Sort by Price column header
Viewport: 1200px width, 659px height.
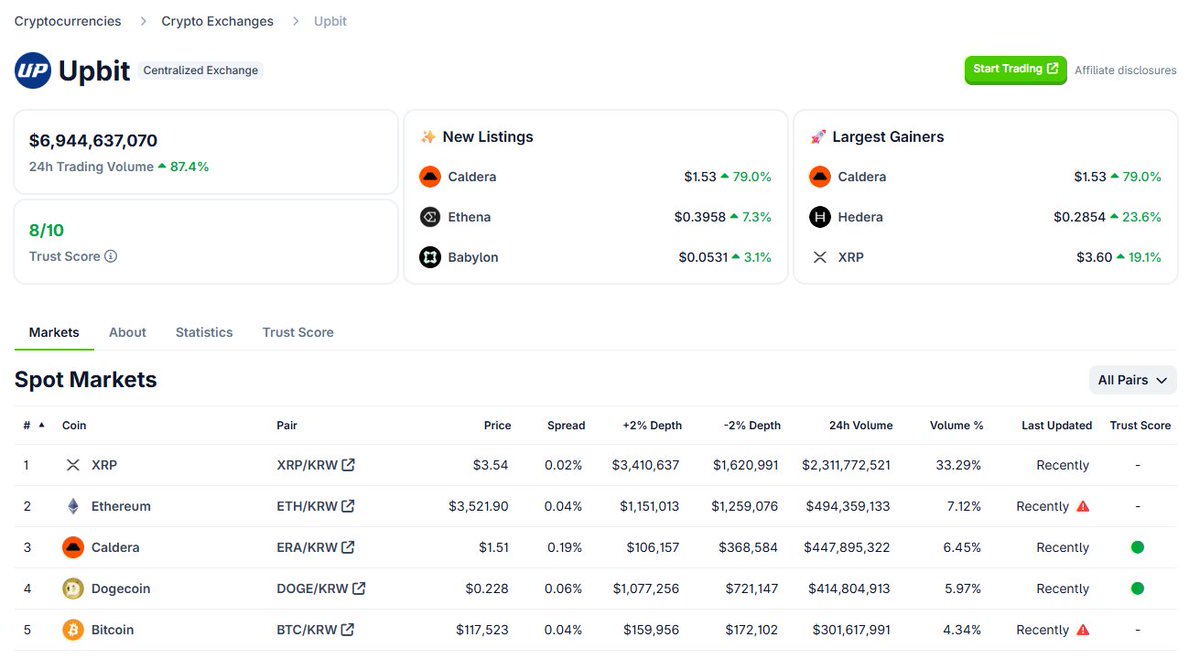tap(497, 425)
